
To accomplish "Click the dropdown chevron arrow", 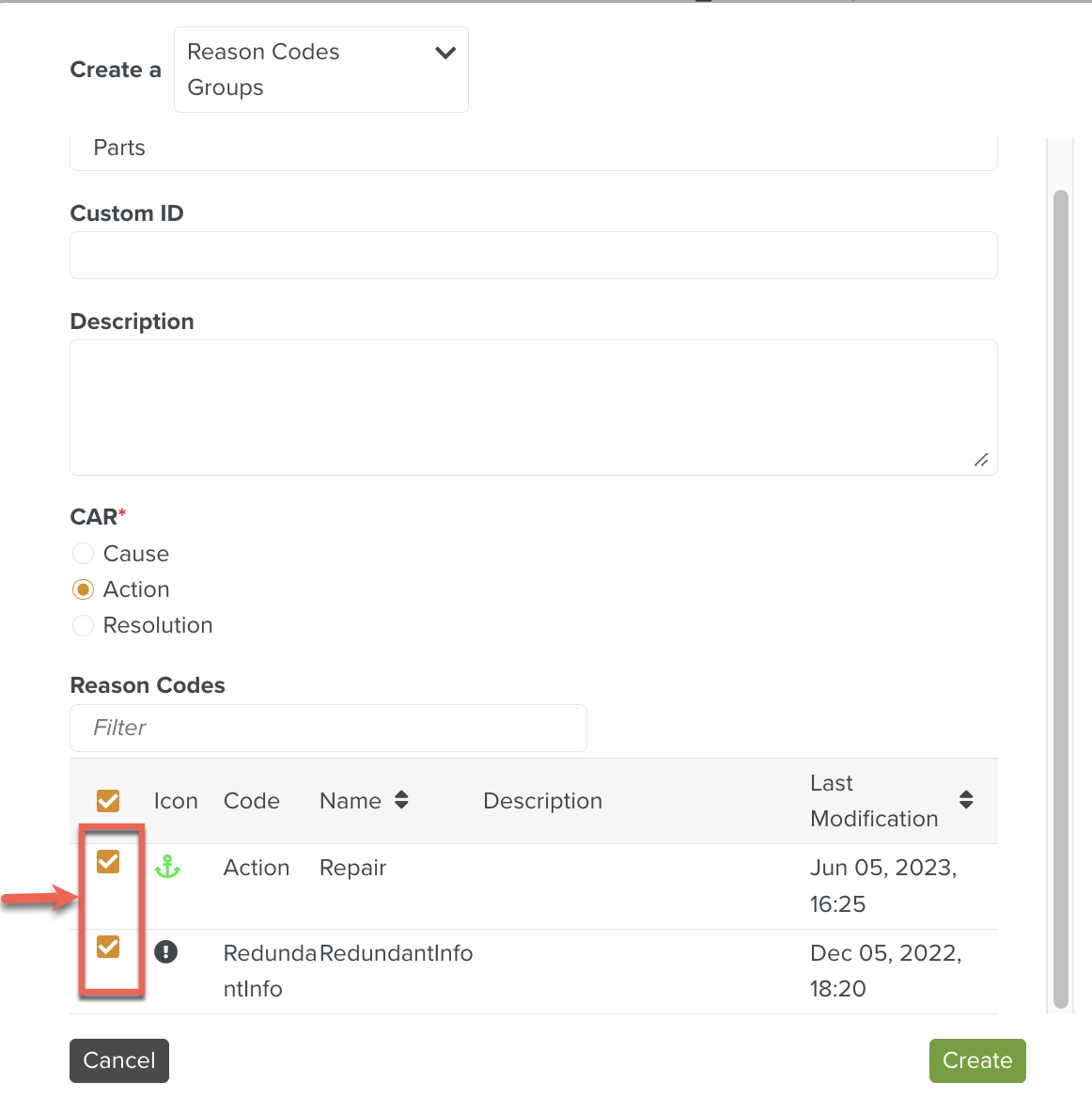I will point(445,53).
